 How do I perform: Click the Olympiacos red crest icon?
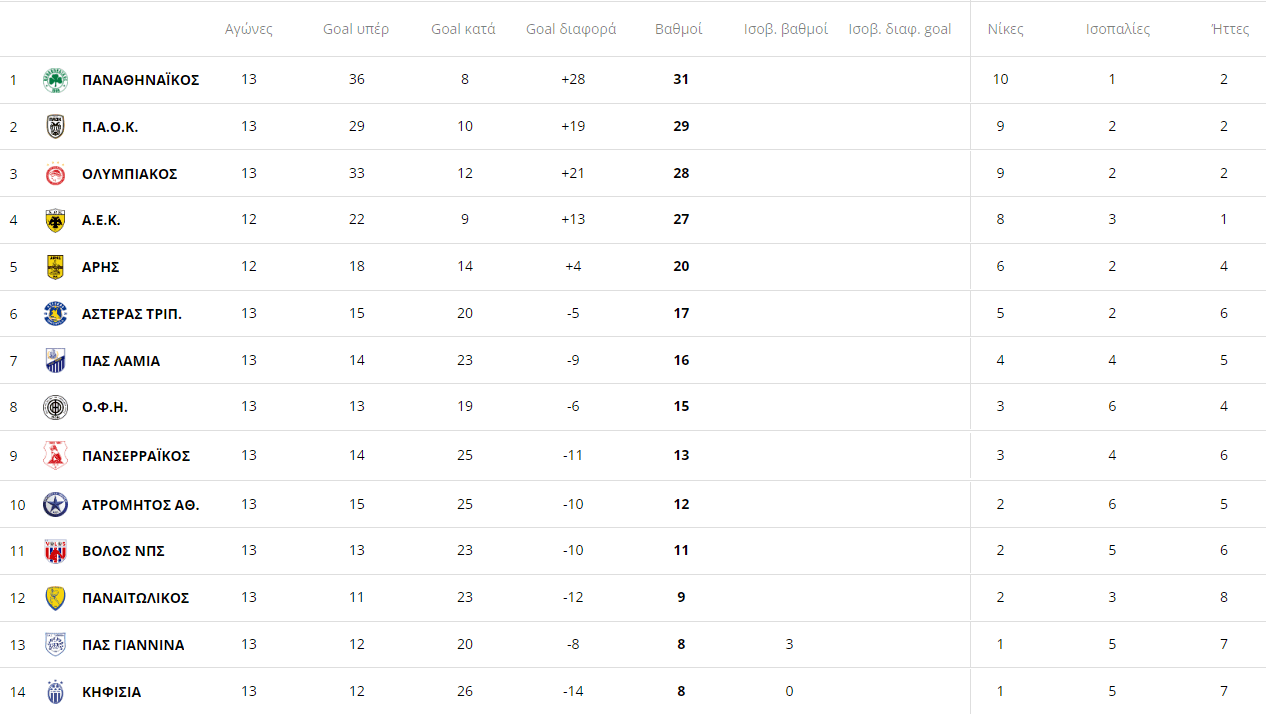point(55,174)
